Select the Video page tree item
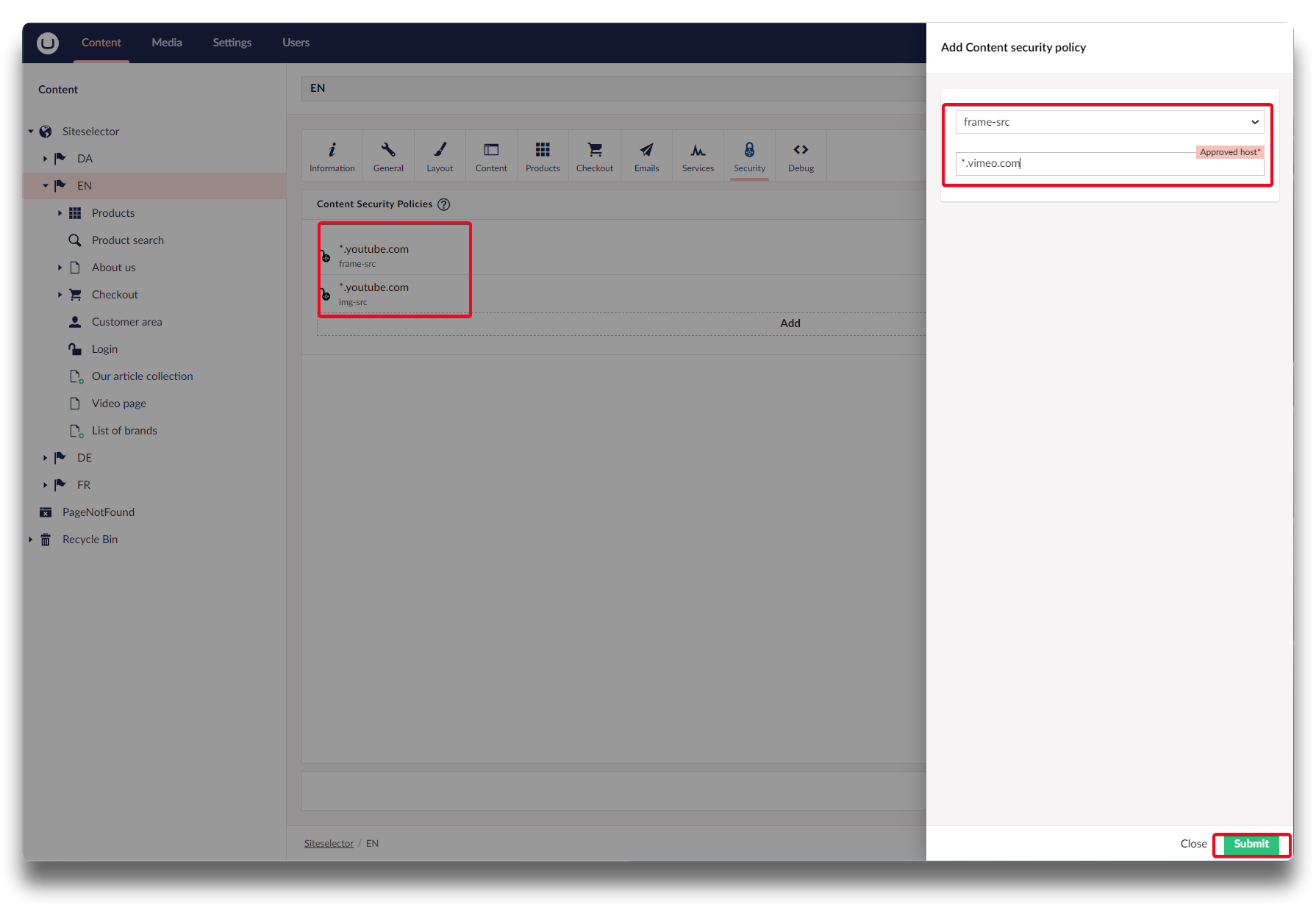The width and height of the screenshot is (1316, 907). coord(118,404)
